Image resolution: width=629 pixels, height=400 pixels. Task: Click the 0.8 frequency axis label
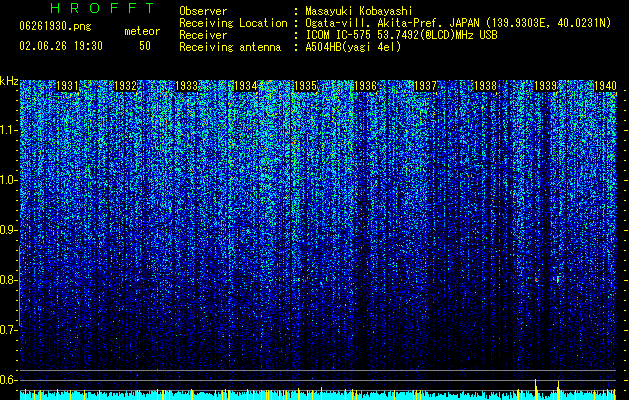coord(8,280)
